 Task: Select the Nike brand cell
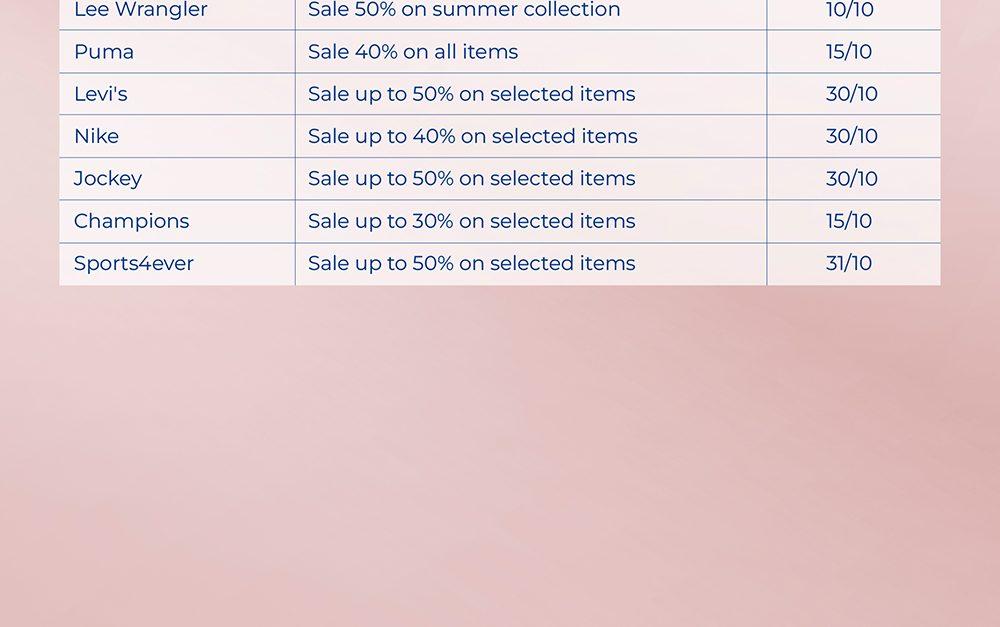pos(97,136)
